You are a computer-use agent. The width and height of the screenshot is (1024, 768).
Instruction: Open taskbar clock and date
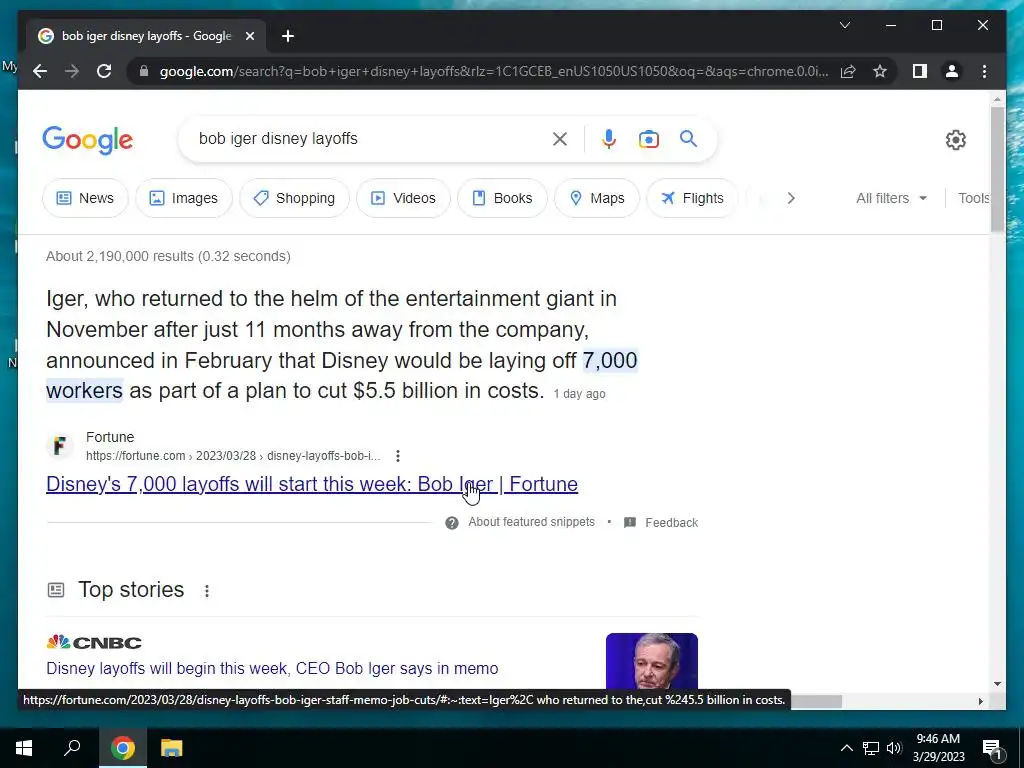(938, 748)
